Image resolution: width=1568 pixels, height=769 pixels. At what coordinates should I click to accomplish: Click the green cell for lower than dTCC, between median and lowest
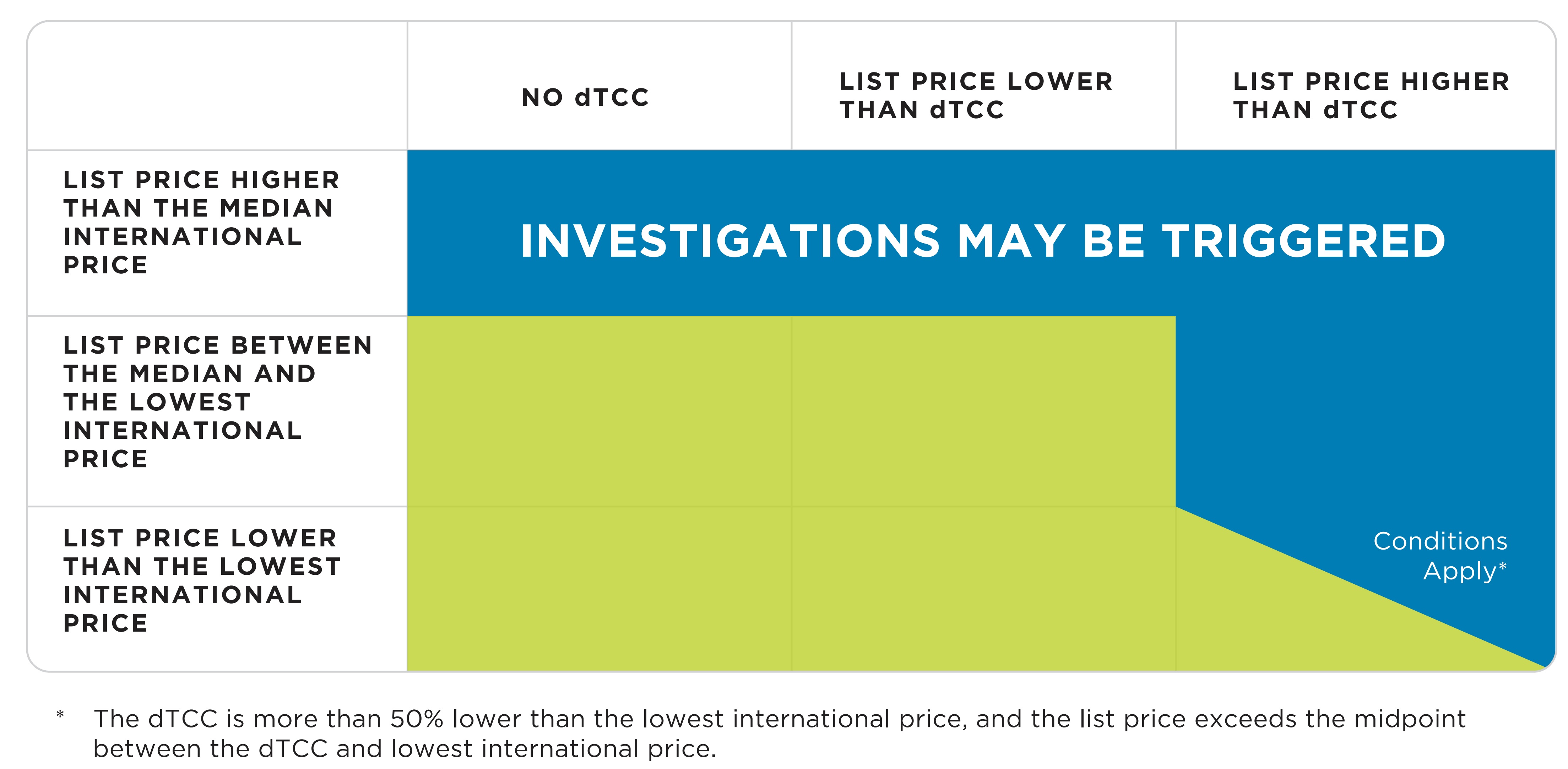click(x=983, y=411)
